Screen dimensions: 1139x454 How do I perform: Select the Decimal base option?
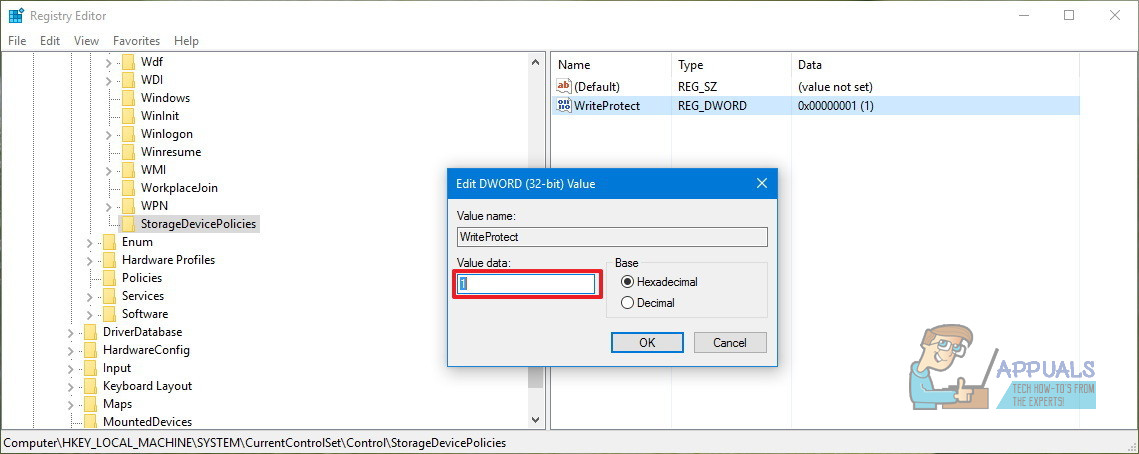click(628, 303)
